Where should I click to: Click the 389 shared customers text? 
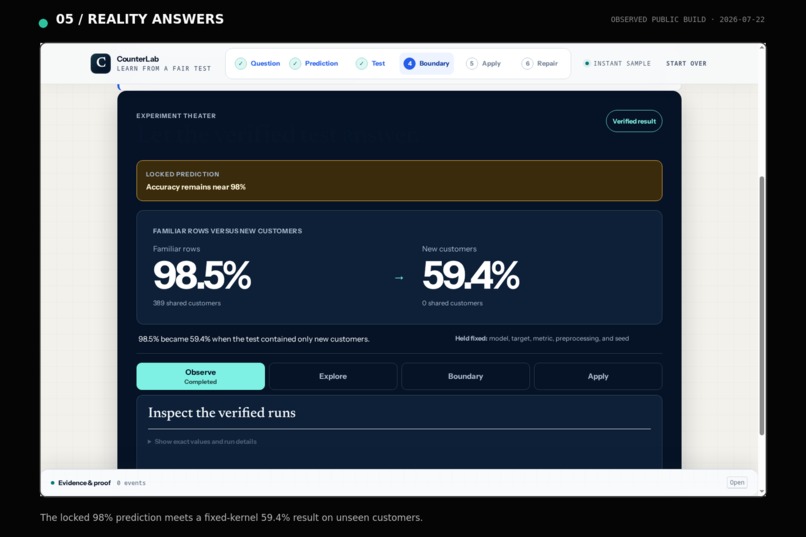pyautogui.click(x=187, y=303)
